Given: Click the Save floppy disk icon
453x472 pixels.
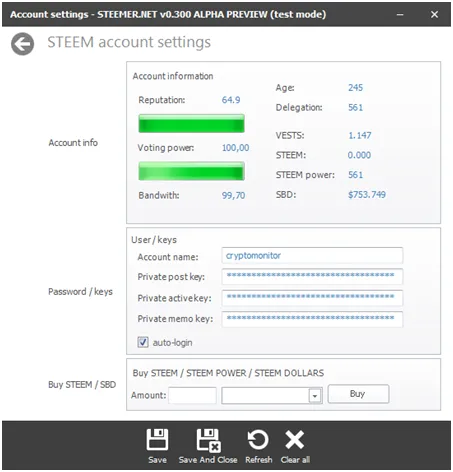Looking at the screenshot, I should click(157, 440).
